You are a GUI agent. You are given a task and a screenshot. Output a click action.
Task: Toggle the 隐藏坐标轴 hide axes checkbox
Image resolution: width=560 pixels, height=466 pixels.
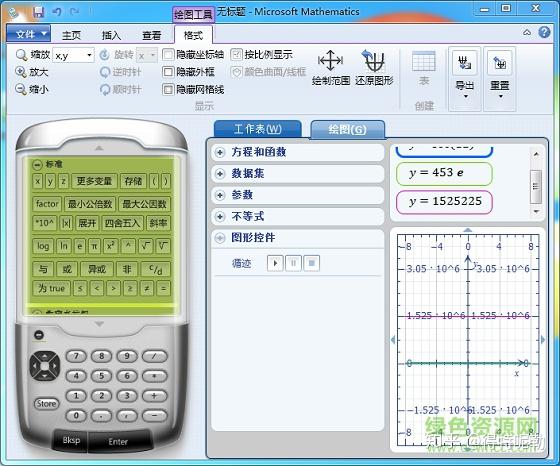click(168, 55)
